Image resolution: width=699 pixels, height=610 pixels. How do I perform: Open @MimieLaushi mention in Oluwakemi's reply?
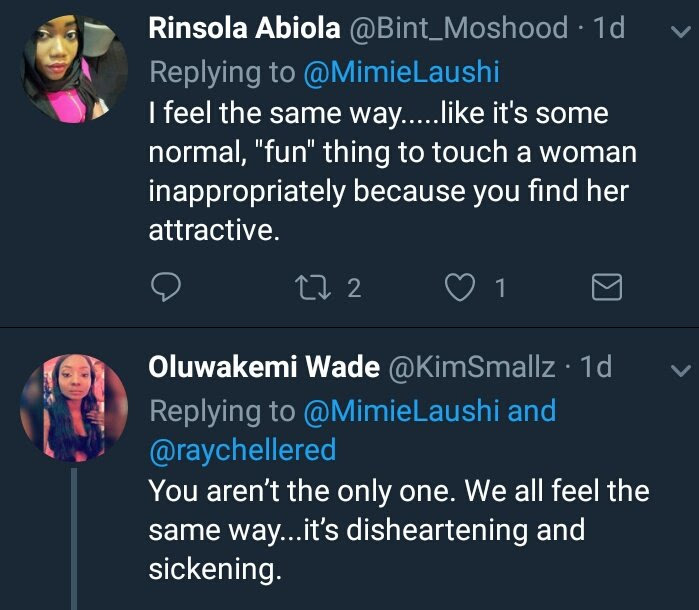(x=398, y=411)
